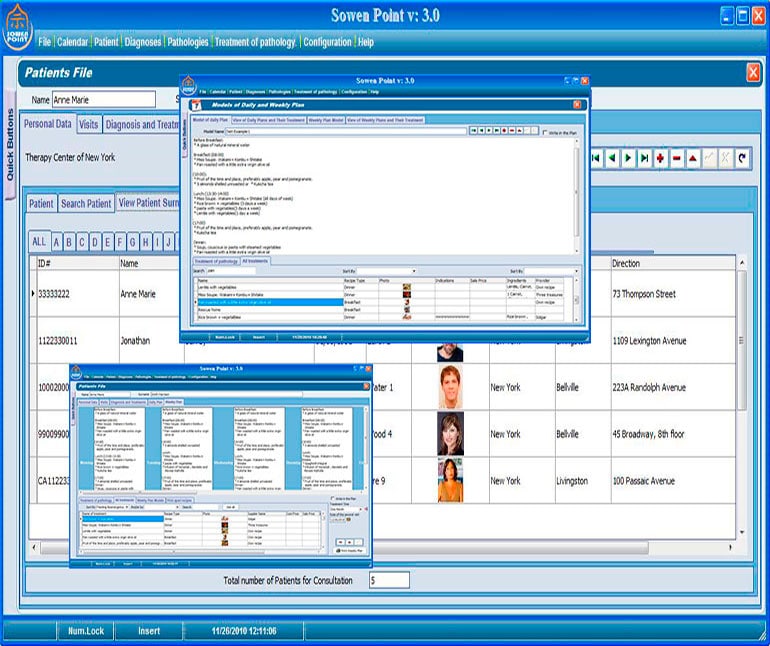This screenshot has height=646, width=770.
Task: Click the previous record green arrow
Action: [x=613, y=158]
